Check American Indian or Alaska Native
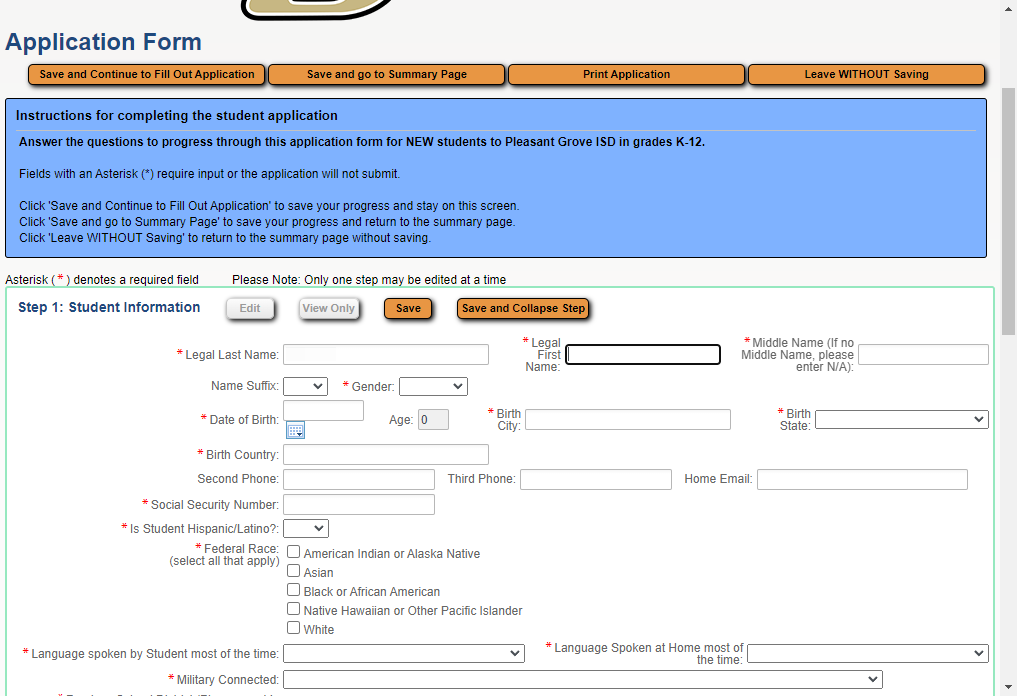Viewport: 1017px width, 696px height. click(294, 552)
